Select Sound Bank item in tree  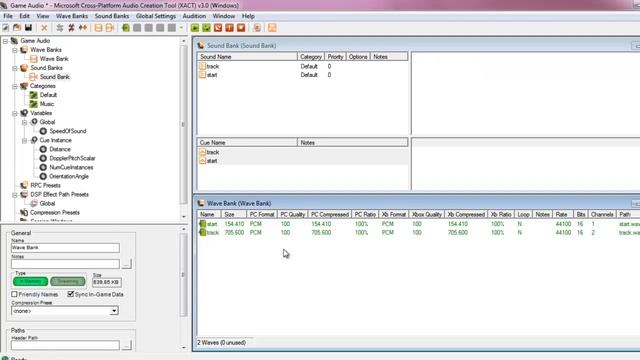click(x=54, y=77)
